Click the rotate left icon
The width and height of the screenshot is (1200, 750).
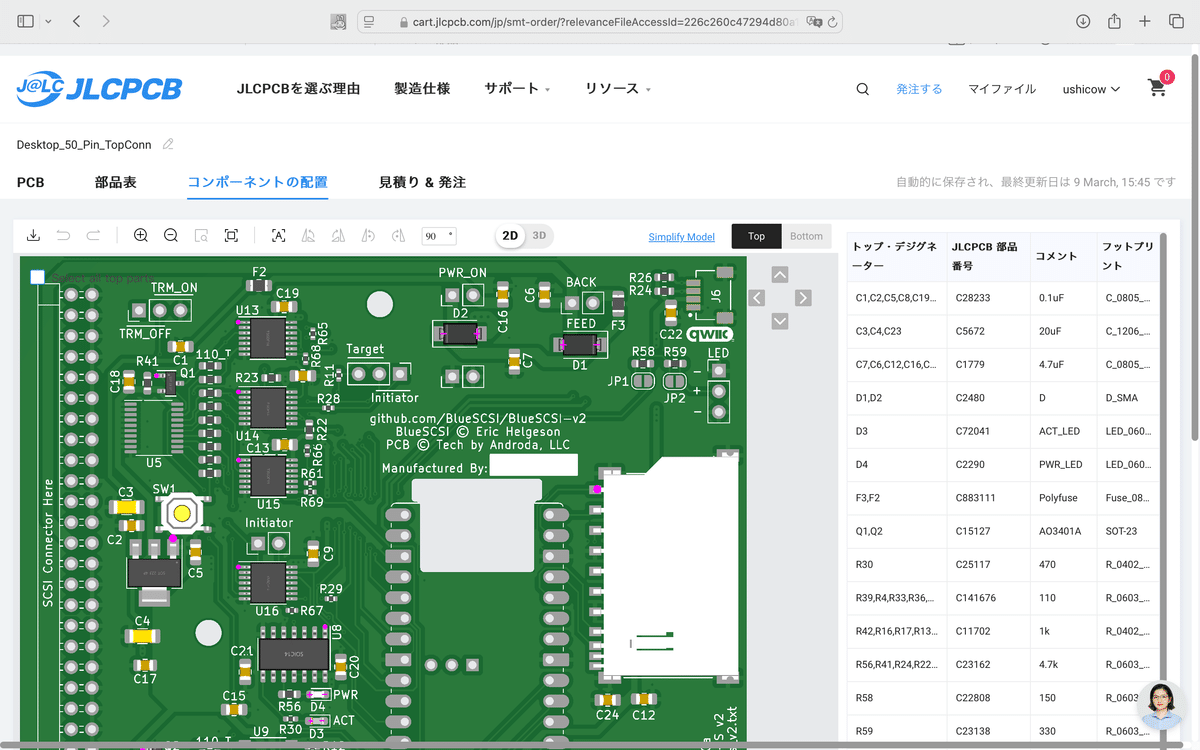369,236
